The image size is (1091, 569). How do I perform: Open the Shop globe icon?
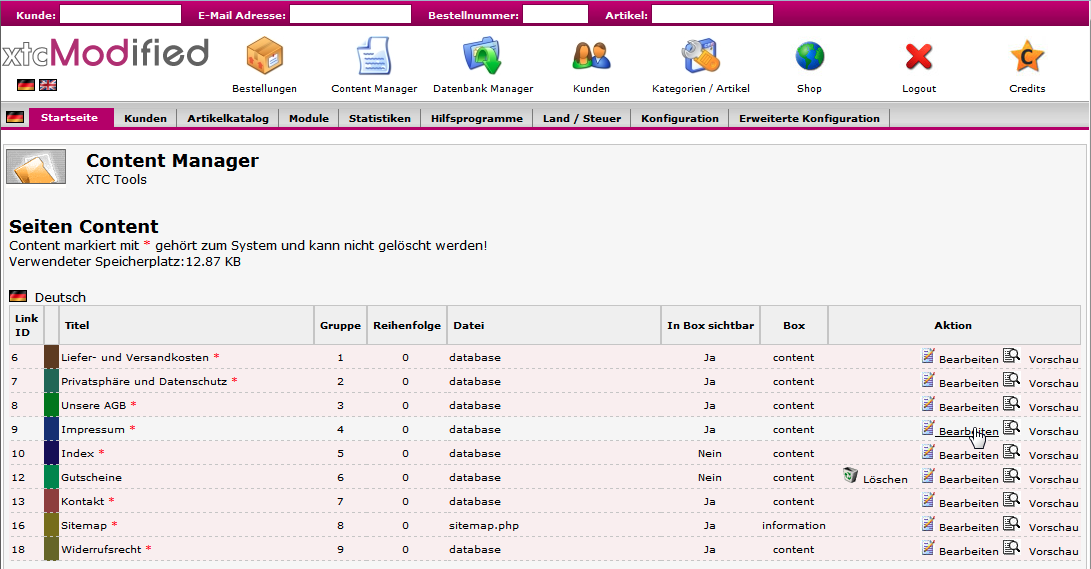[x=809, y=56]
